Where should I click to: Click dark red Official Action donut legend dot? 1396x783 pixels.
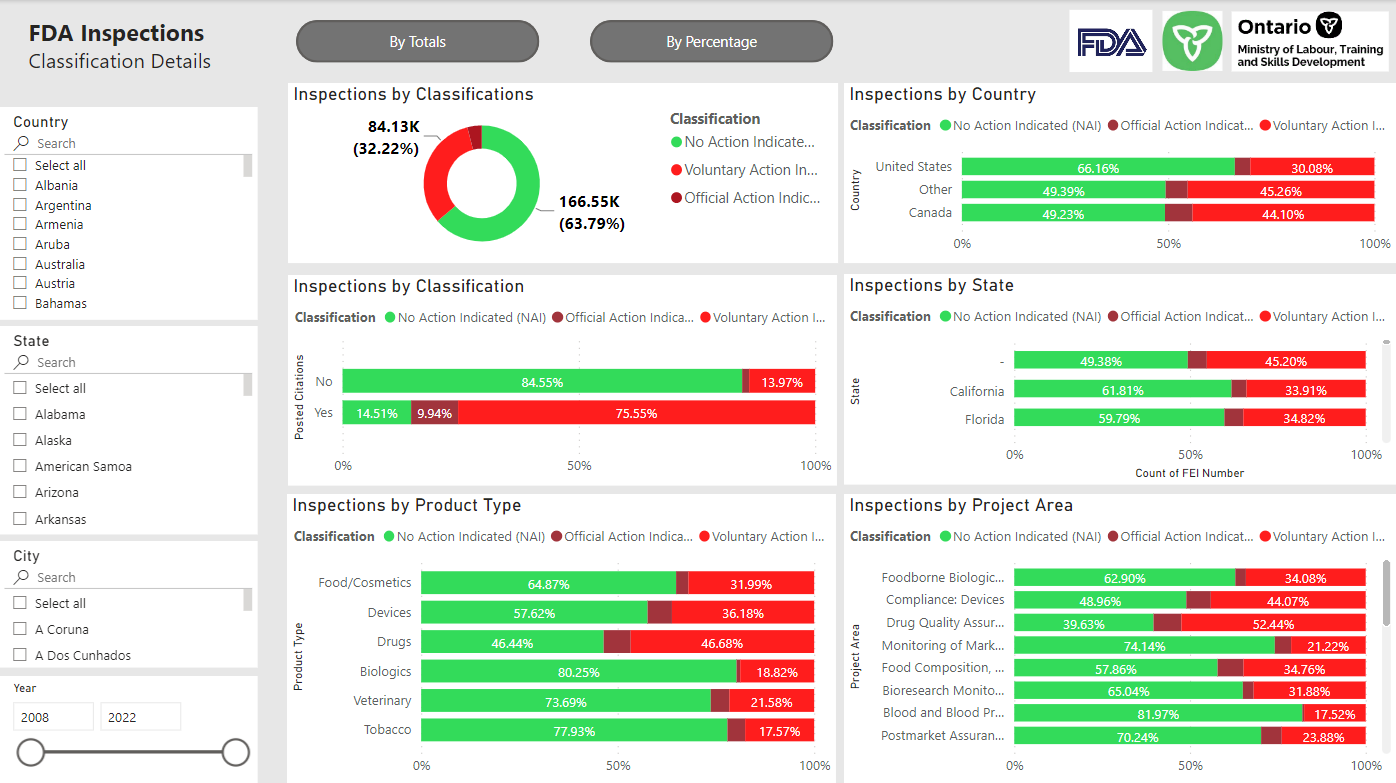coord(676,198)
